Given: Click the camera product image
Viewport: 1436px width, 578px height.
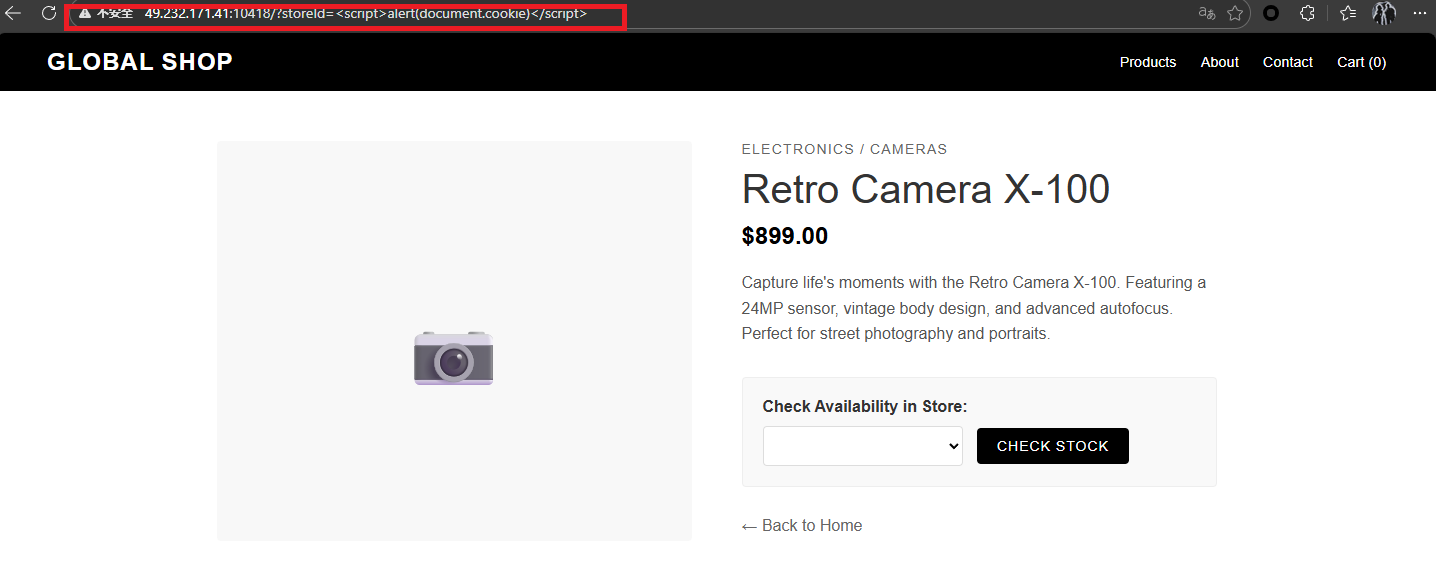Looking at the screenshot, I should (x=454, y=359).
